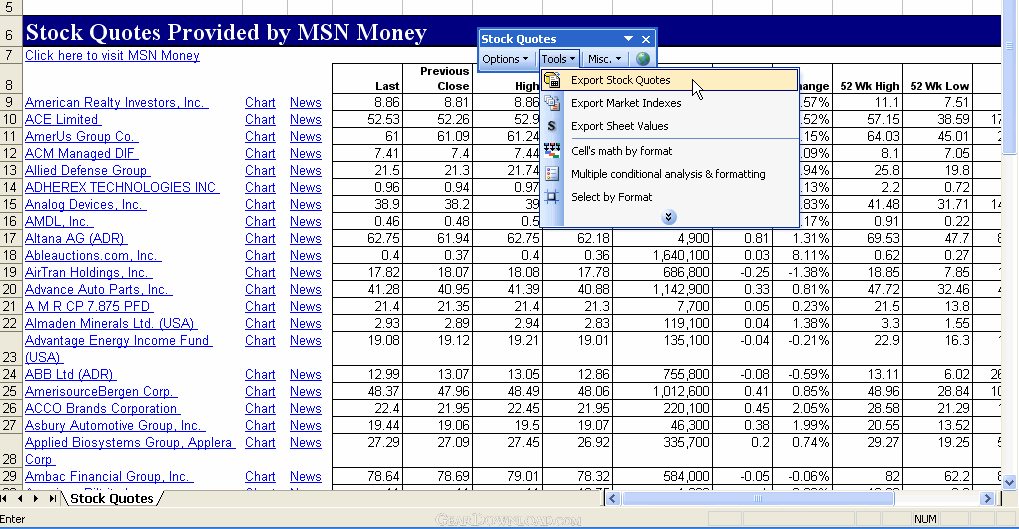Select the cell with volume 1,012,600
Screen dimensions: 1019x529
[662, 391]
